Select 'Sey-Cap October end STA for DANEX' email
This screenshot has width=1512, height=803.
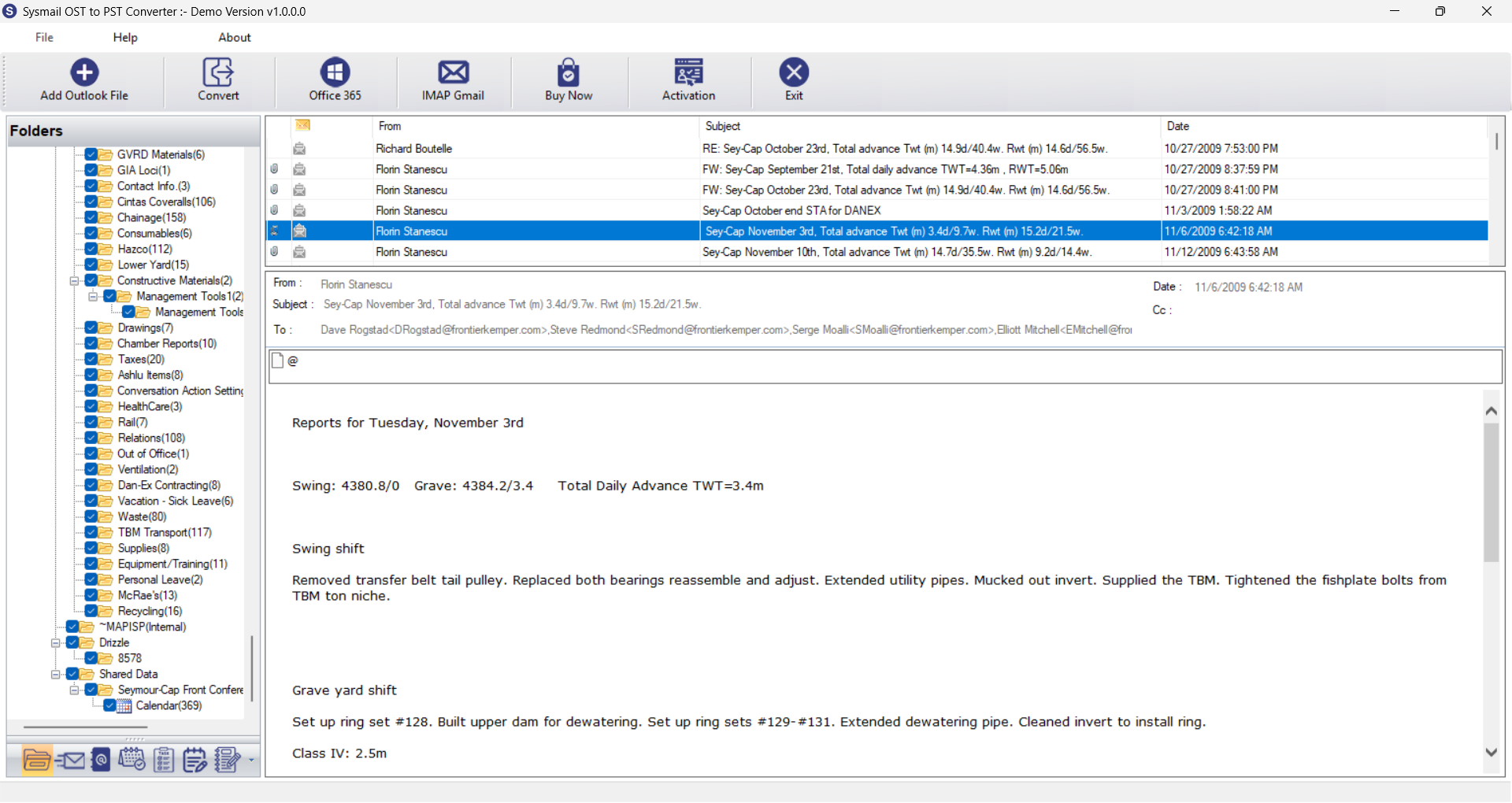click(877, 210)
